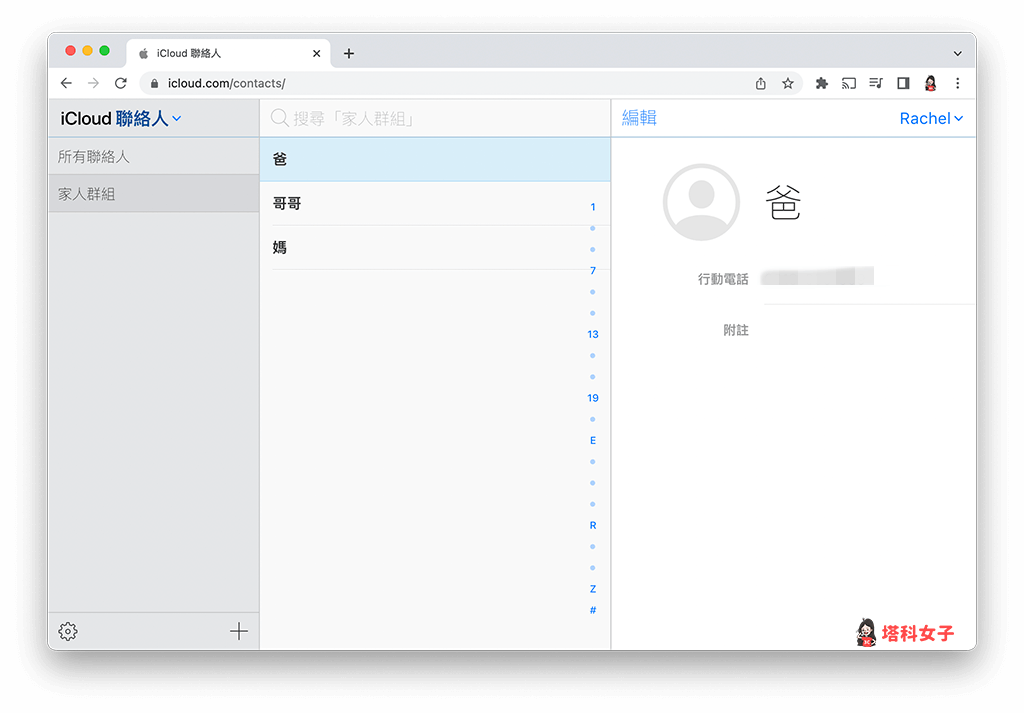Select contact 媽 in list

435,247
